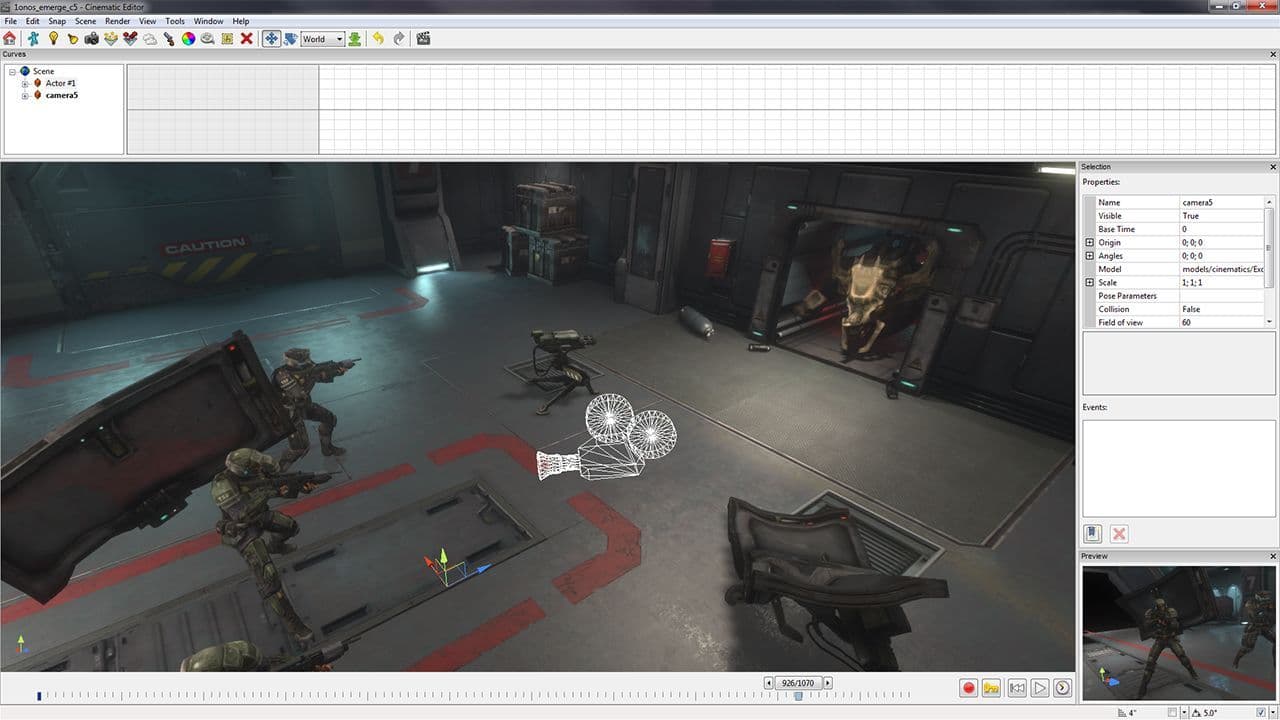This screenshot has height=720, width=1280.
Task: Click the light bulb toolbar icon
Action: coord(53,39)
